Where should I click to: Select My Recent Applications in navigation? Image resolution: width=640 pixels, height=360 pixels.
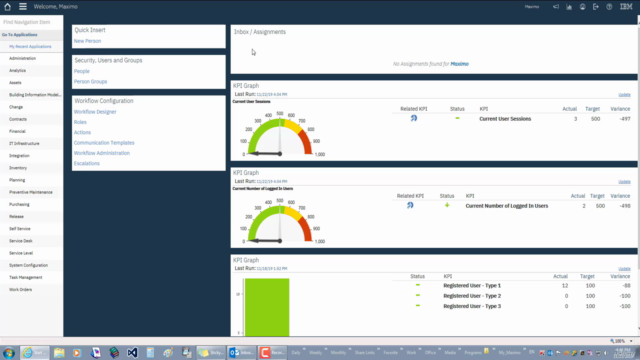click(x=30, y=47)
